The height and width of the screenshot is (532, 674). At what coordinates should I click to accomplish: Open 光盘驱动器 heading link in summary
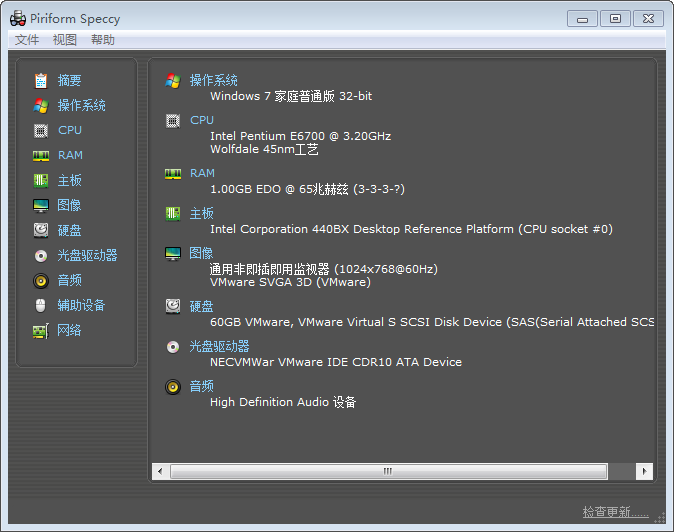[219, 346]
